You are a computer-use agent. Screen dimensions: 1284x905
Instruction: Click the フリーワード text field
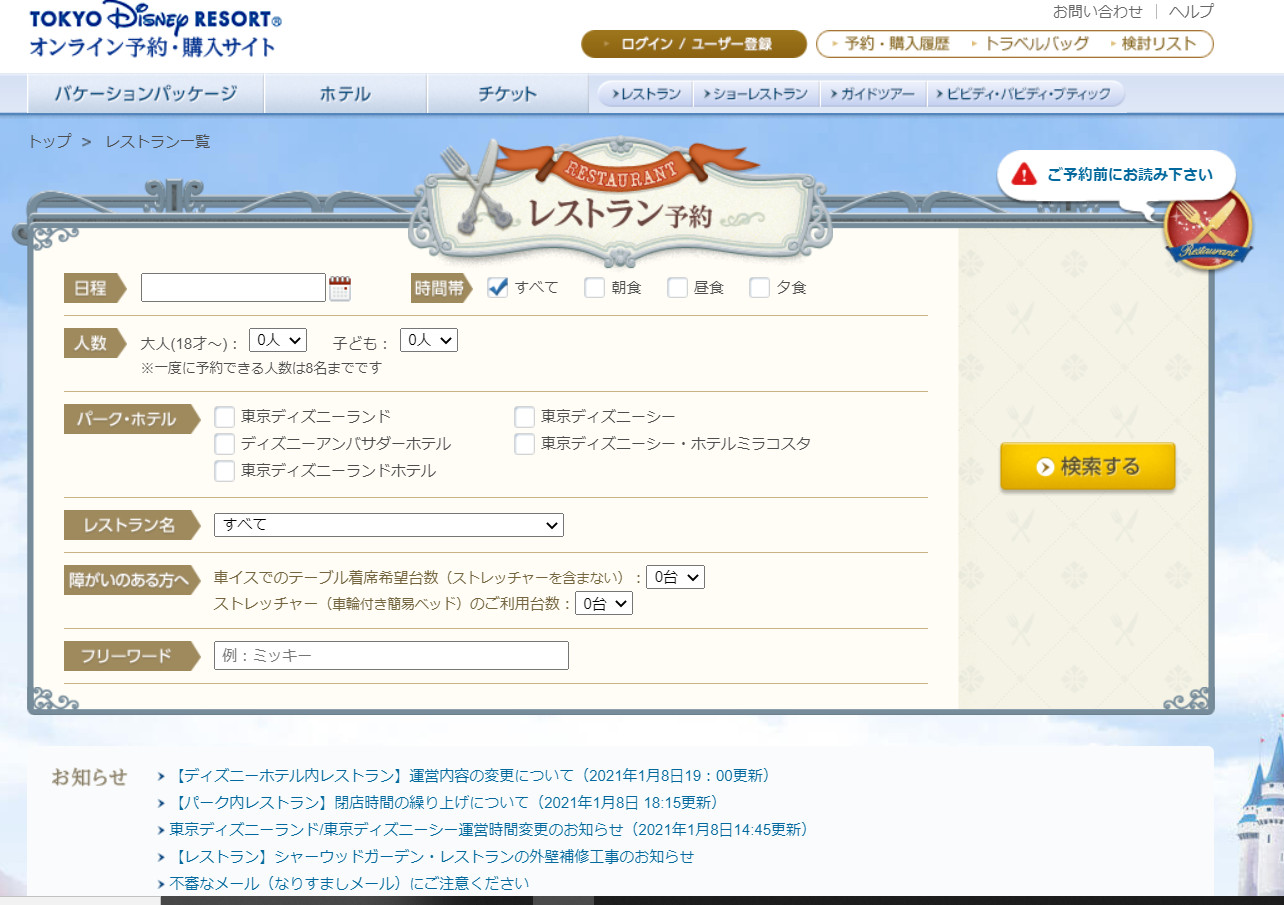pyautogui.click(x=391, y=656)
